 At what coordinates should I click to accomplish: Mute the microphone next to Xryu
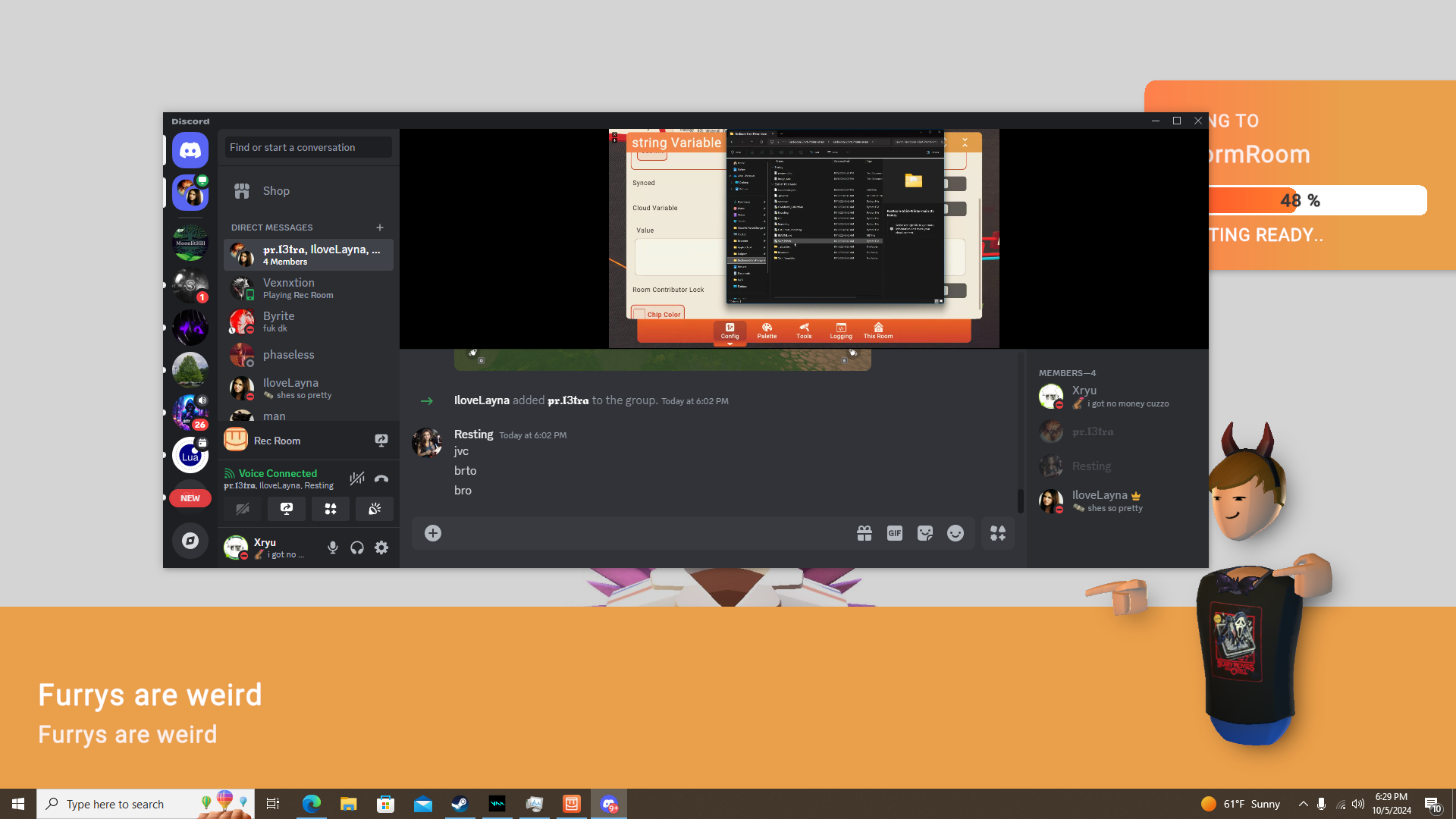tap(332, 548)
